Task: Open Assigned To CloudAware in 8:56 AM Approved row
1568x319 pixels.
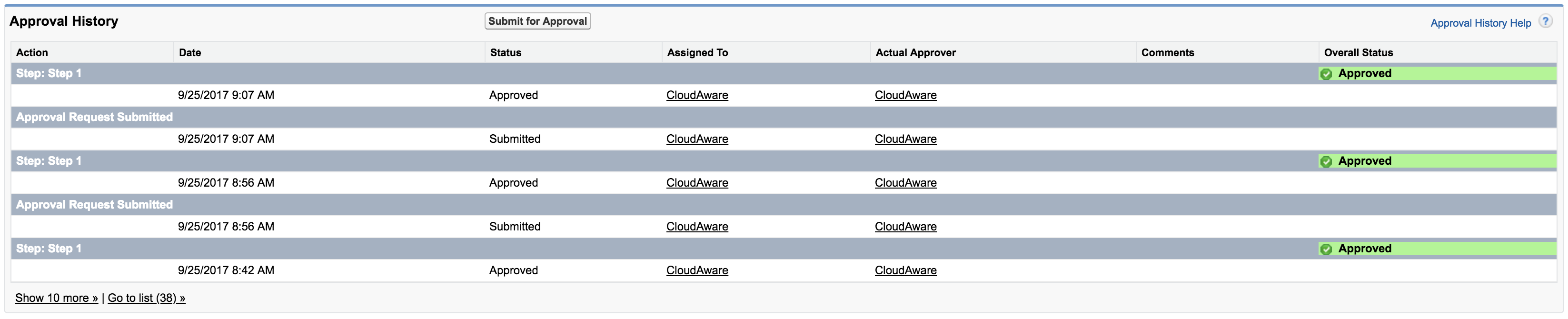Action: pos(697,183)
